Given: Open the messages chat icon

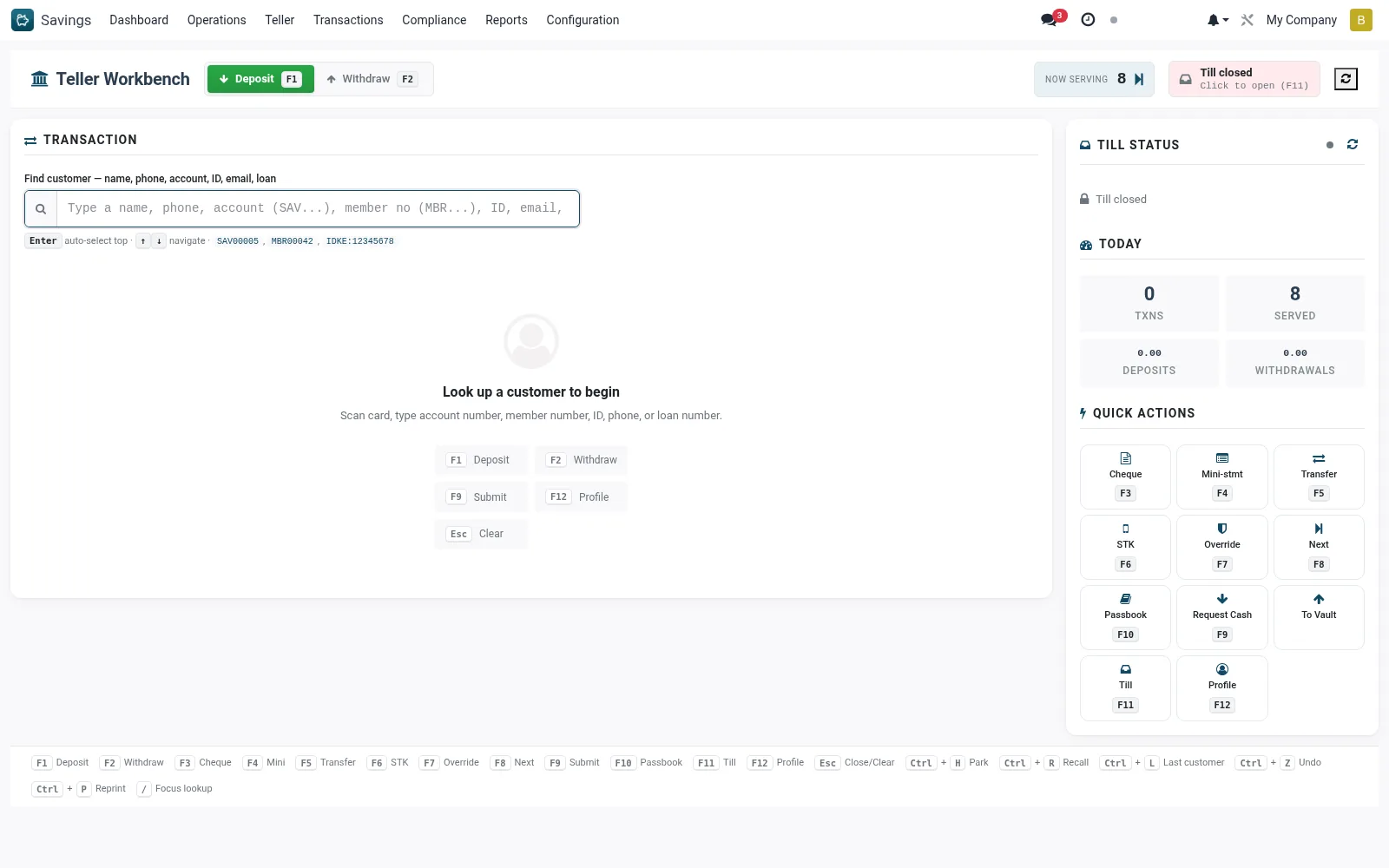Looking at the screenshot, I should [x=1050, y=20].
